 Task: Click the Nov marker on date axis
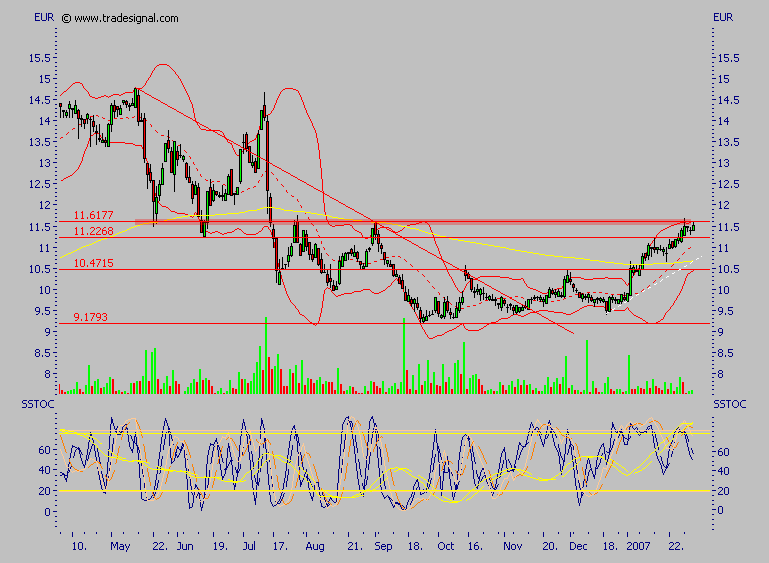[x=513, y=548]
